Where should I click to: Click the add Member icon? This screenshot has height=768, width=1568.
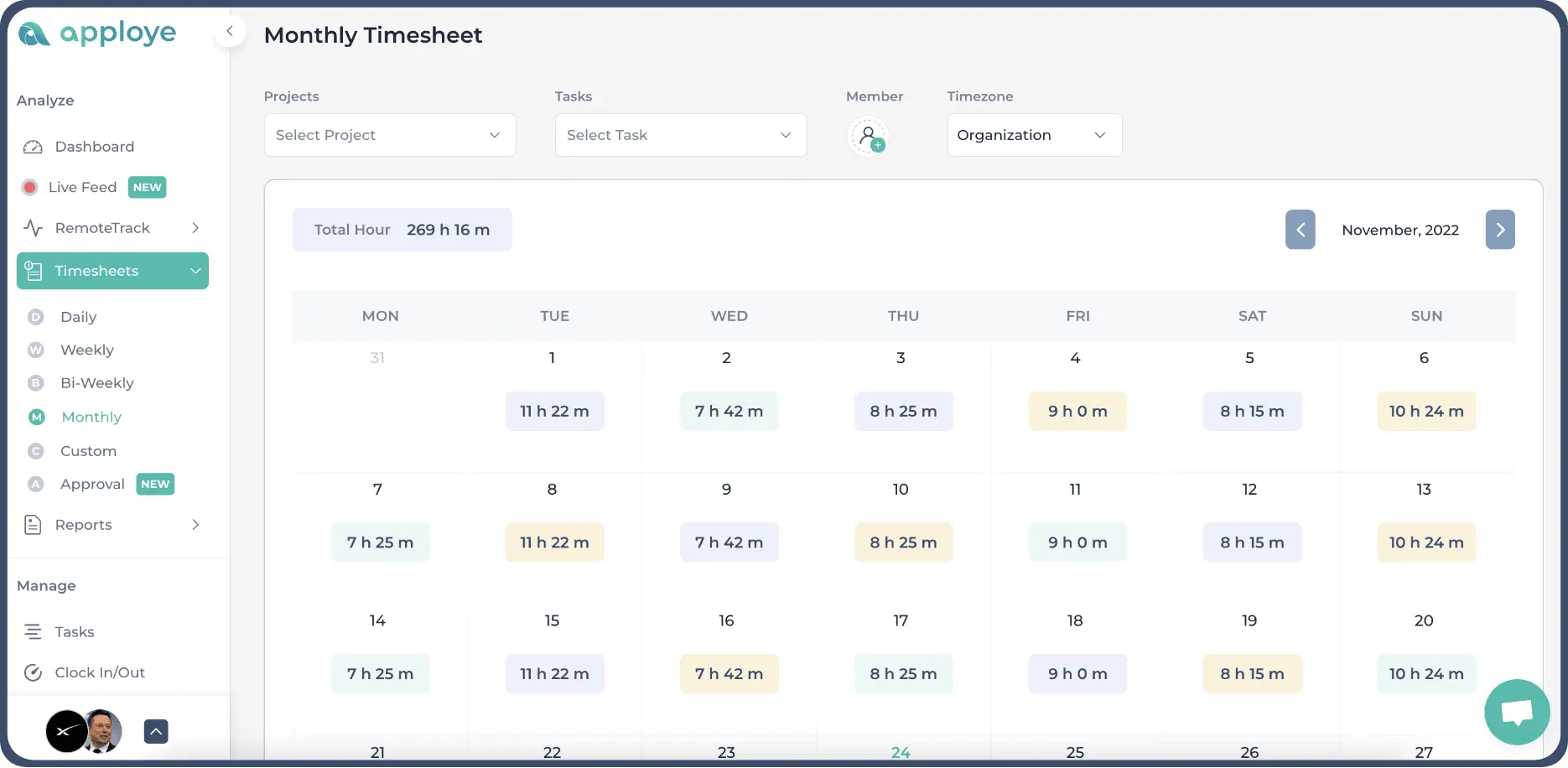coord(869,134)
